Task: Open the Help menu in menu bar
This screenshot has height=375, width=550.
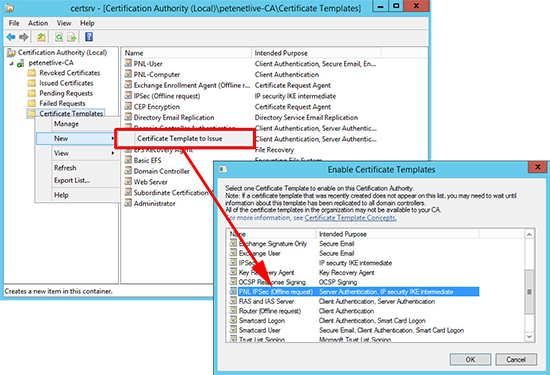Action: tap(87, 23)
